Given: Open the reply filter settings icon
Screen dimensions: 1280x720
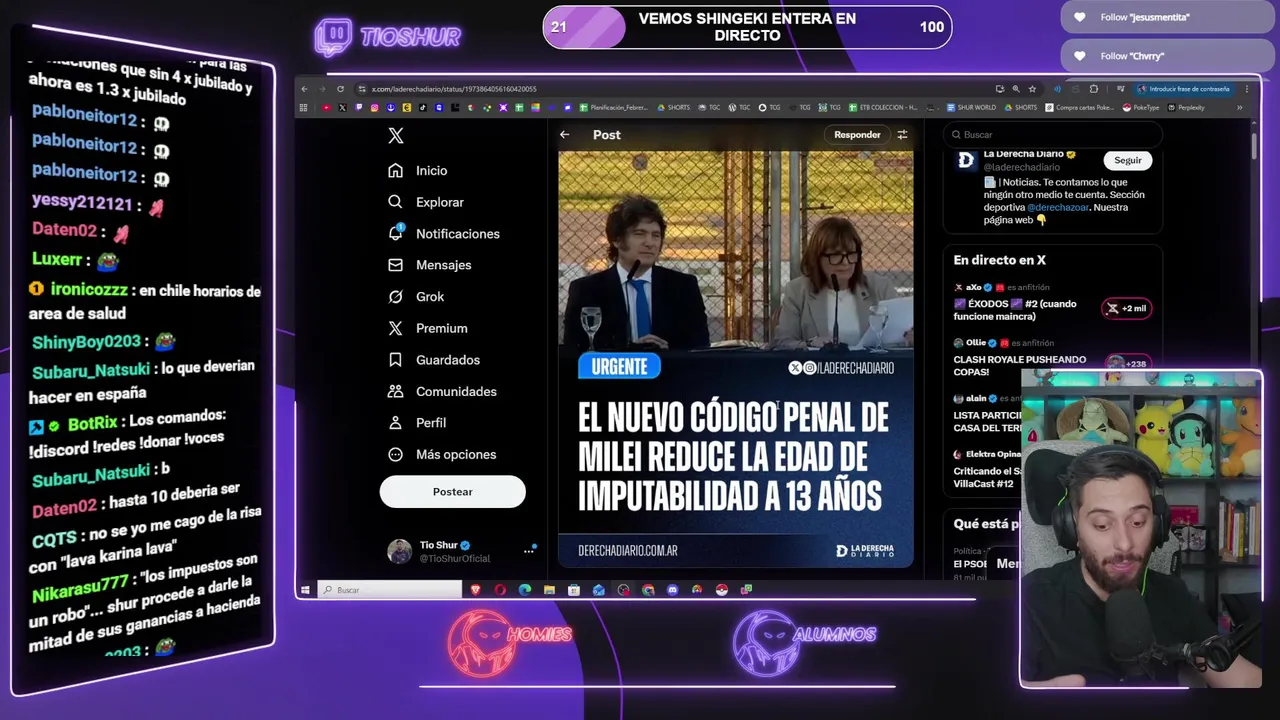Looking at the screenshot, I should tap(902, 134).
